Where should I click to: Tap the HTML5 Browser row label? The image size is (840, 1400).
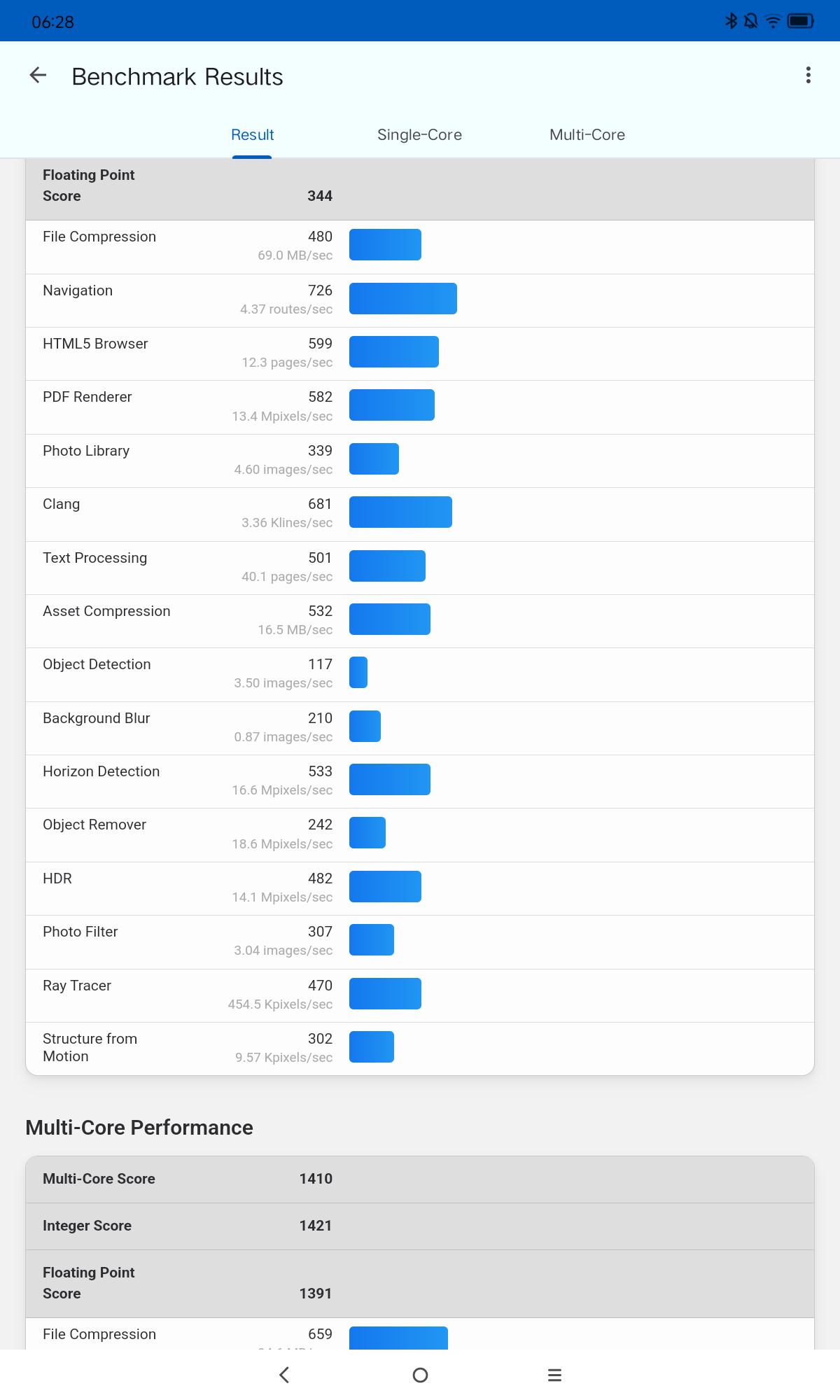click(x=95, y=344)
